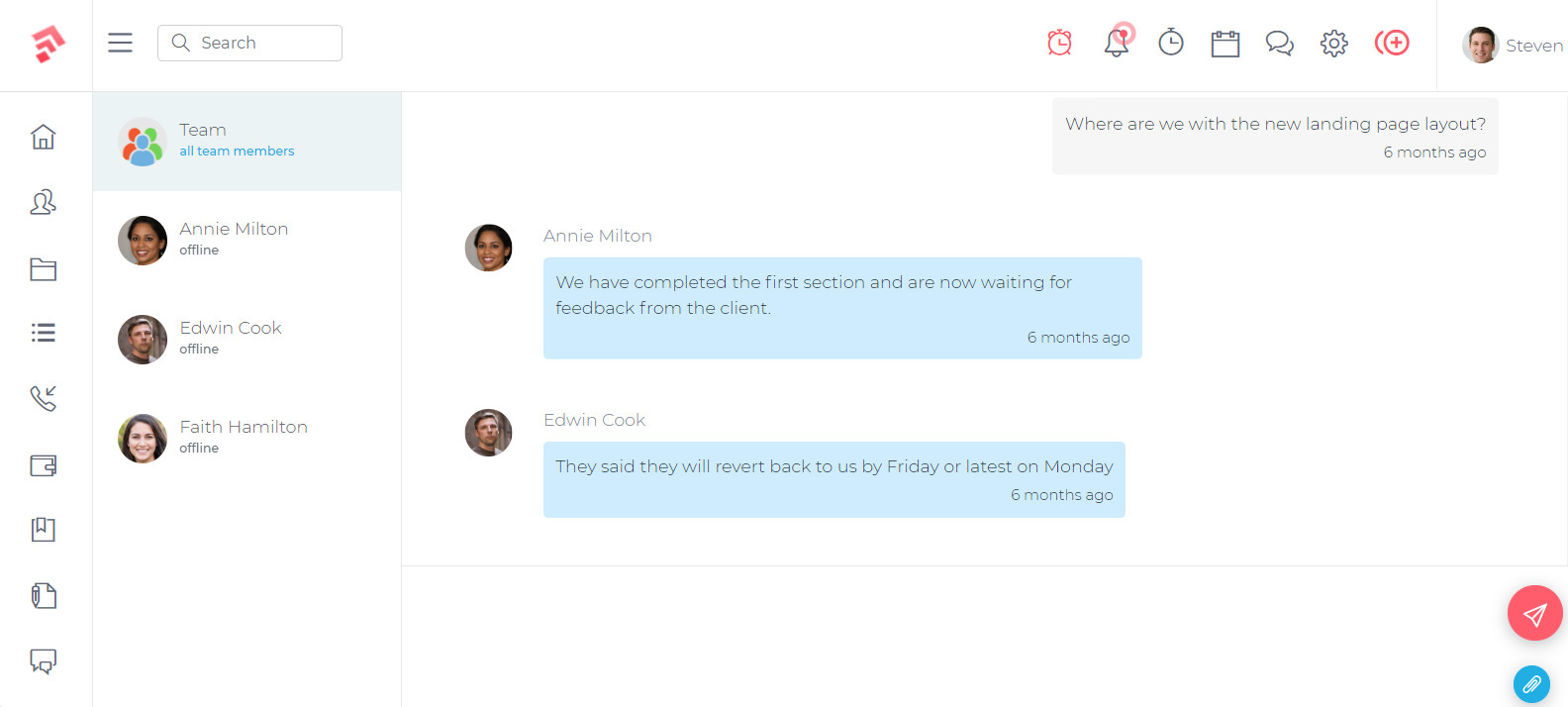Open the incoming call icon in sidebar
The width and height of the screenshot is (1568, 707).
43,398
